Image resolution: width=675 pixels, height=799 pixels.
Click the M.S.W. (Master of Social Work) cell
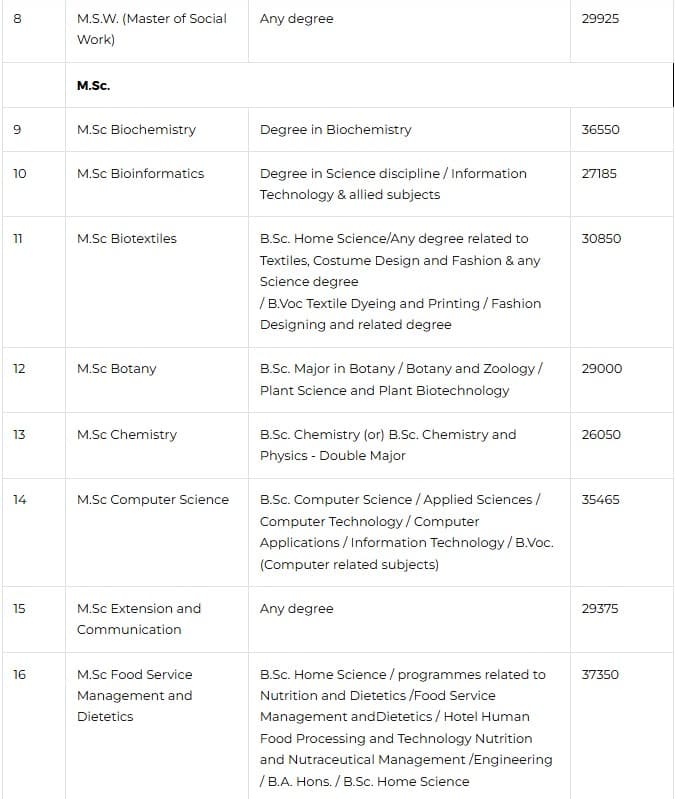(152, 29)
